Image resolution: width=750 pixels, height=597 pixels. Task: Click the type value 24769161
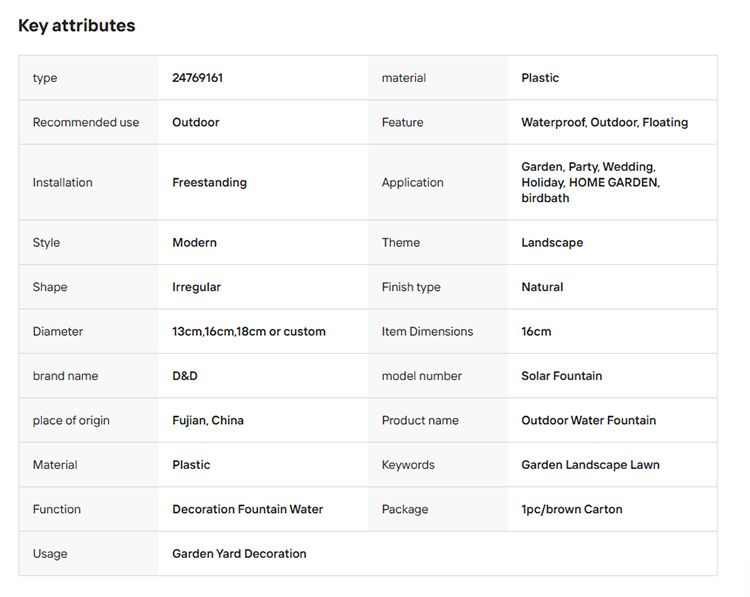(197, 78)
